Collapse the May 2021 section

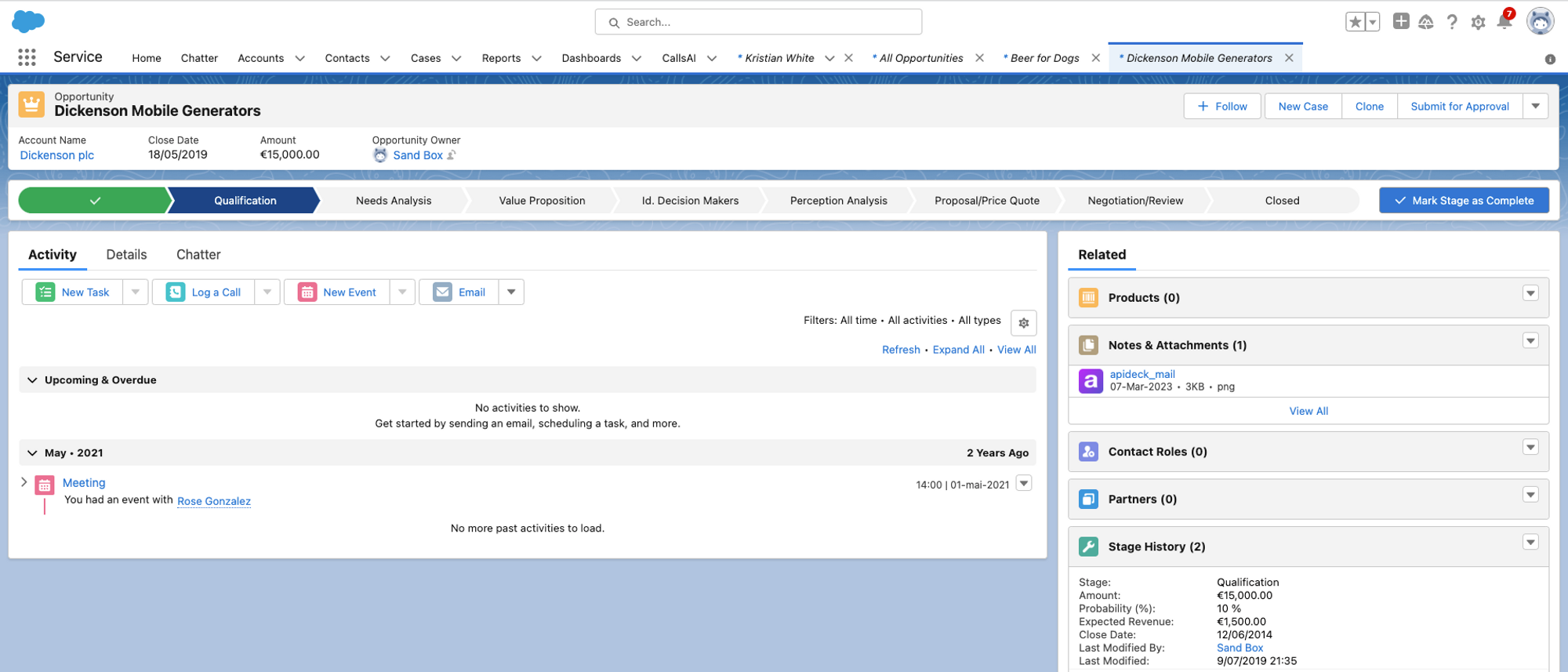click(x=32, y=453)
